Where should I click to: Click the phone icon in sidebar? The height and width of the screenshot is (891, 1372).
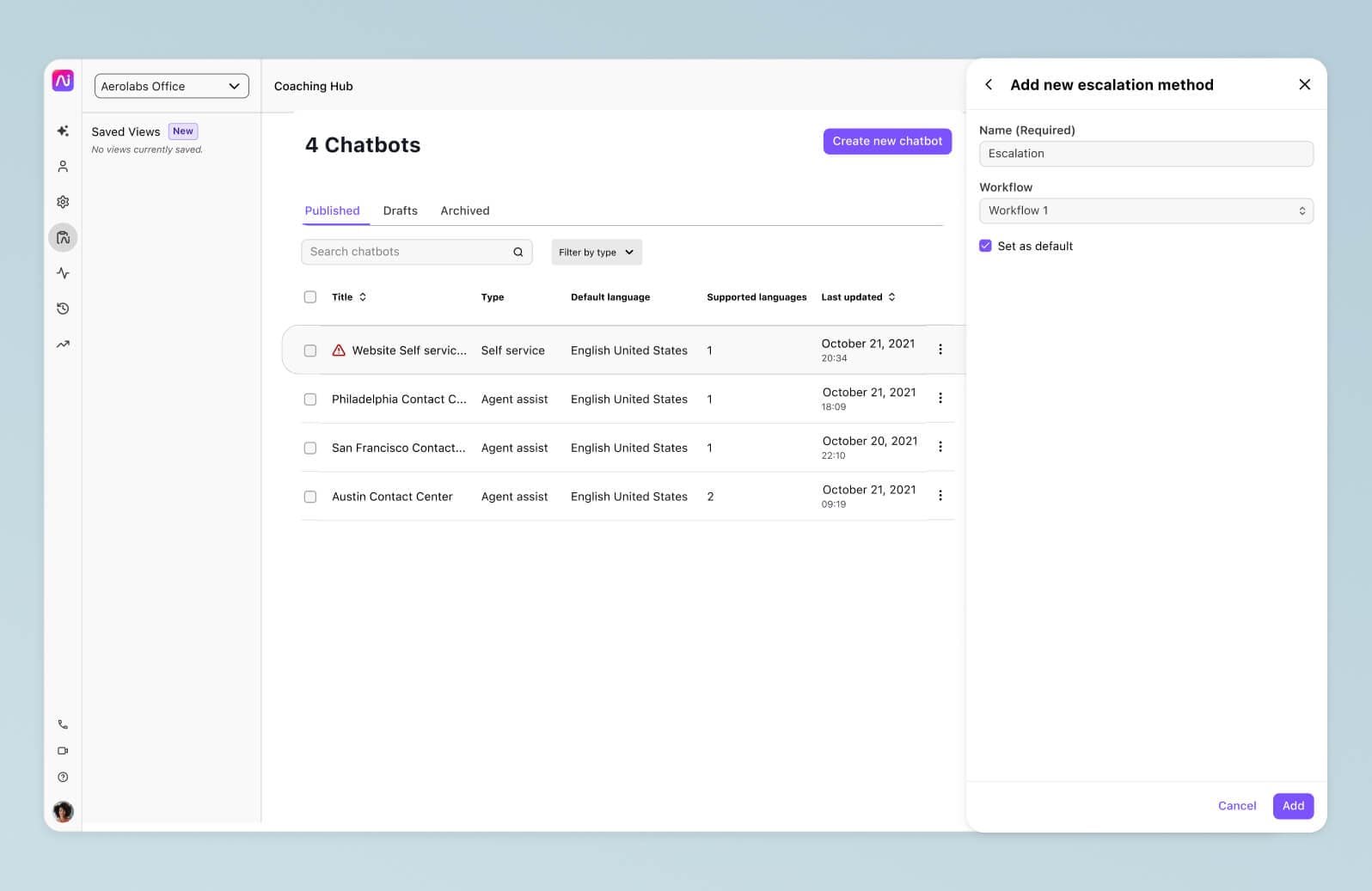tap(63, 724)
